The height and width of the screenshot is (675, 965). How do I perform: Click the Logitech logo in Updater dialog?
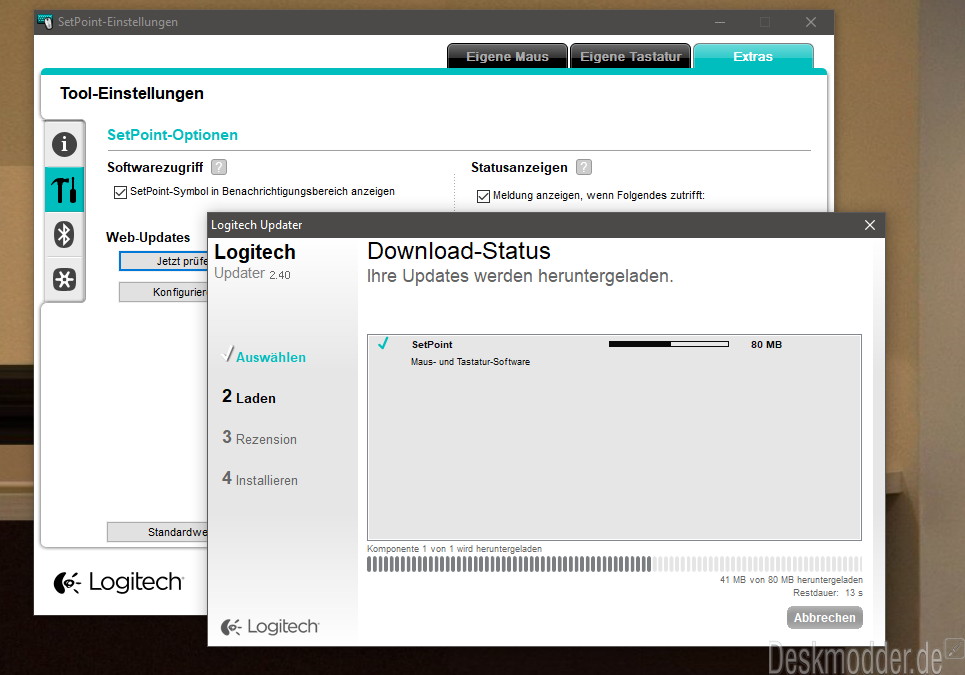point(270,626)
